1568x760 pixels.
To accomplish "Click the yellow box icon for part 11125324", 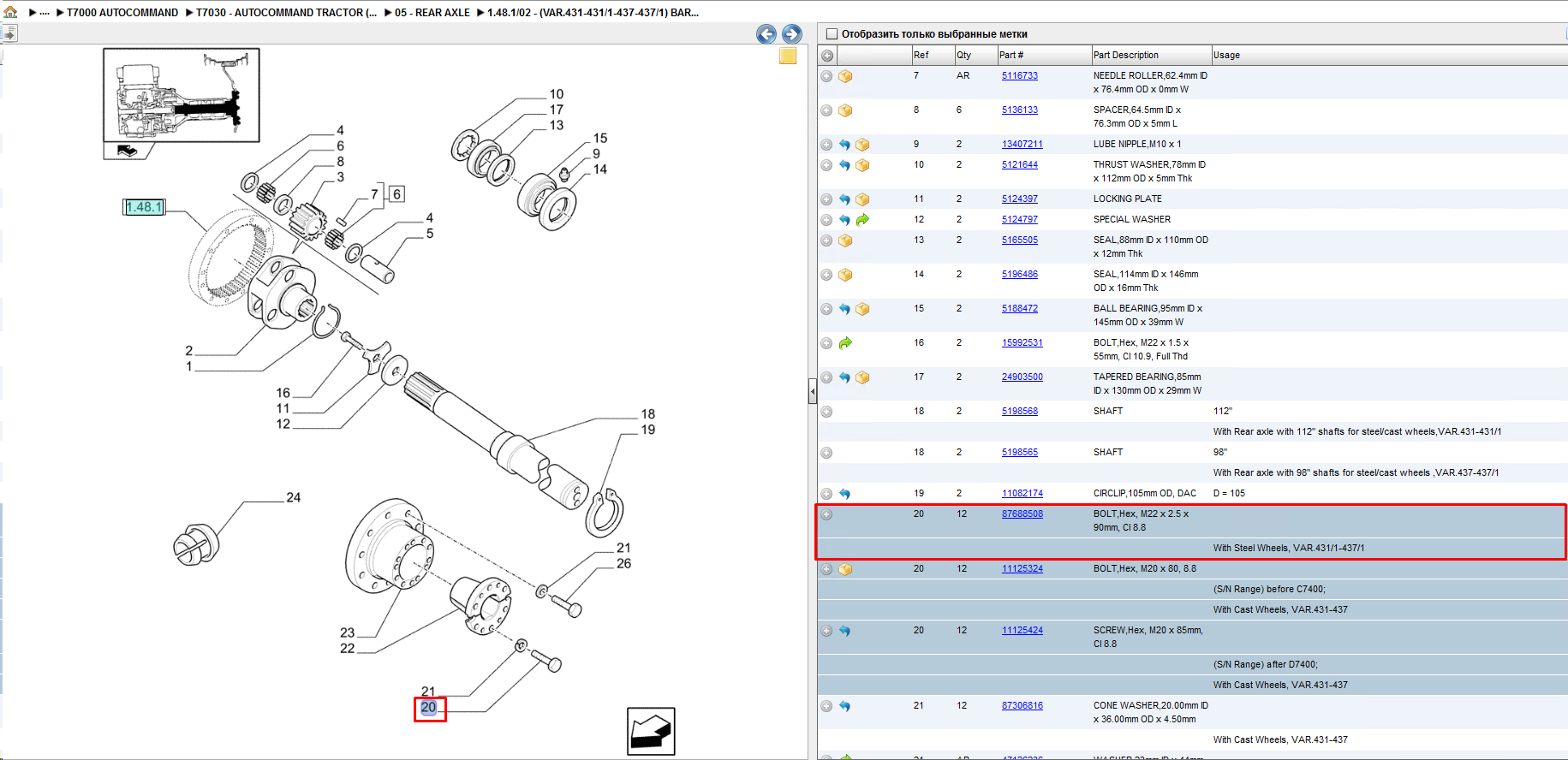I will [x=845, y=569].
